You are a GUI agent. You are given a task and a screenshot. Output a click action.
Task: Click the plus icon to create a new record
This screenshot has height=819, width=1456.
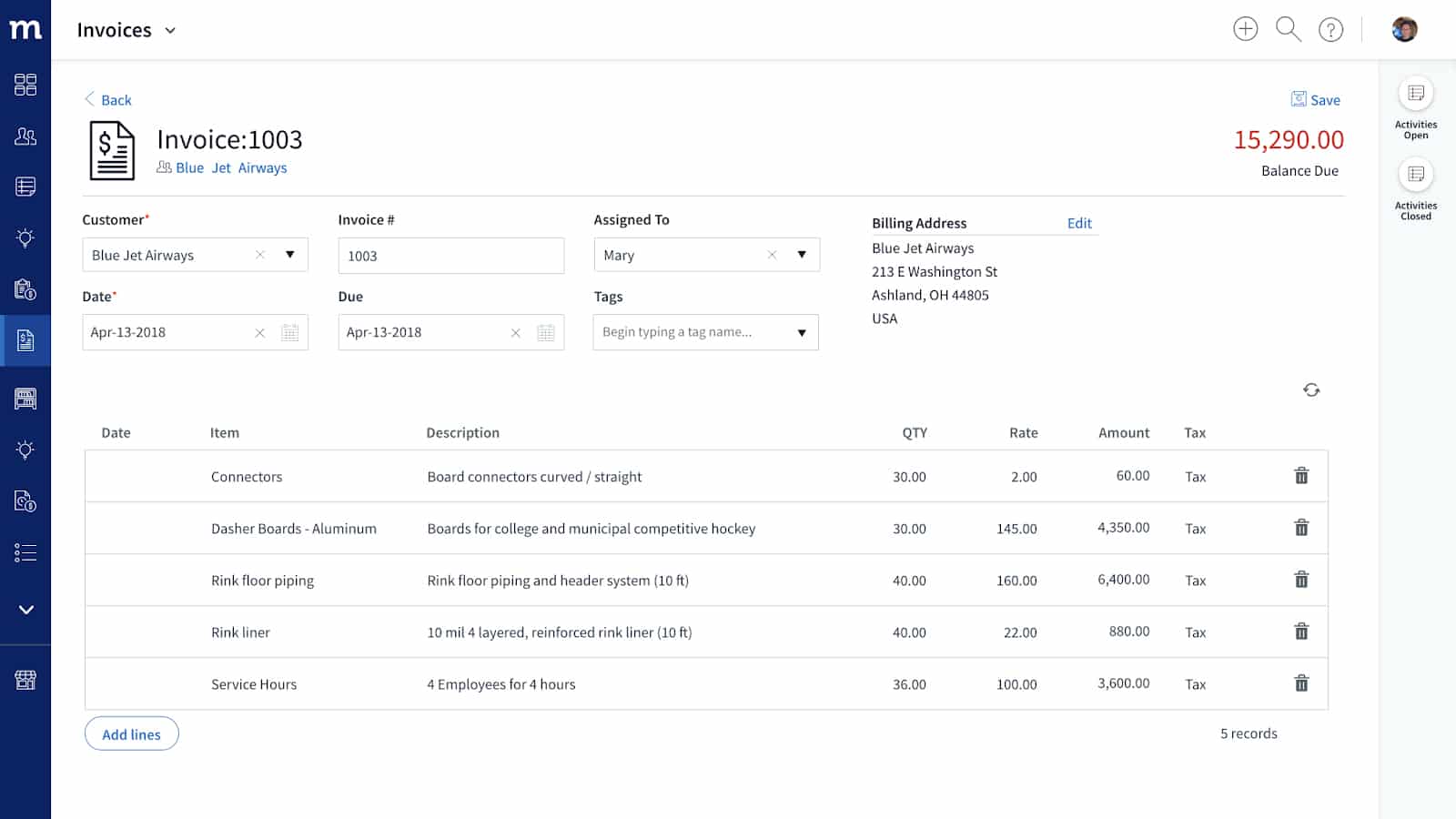point(1244,28)
